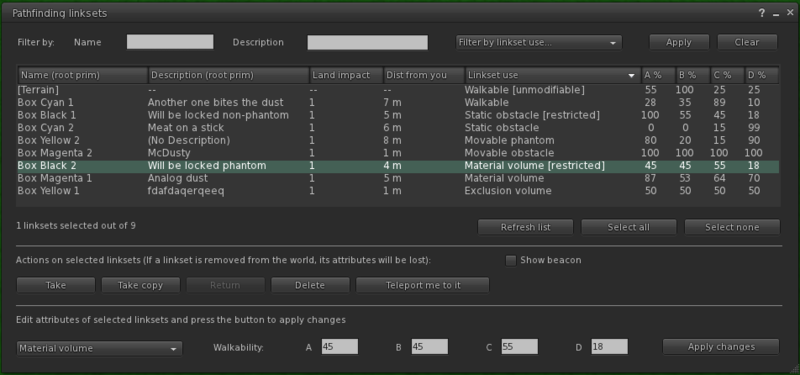Click the Refresh list button
This screenshot has width=800, height=375.
click(526, 227)
